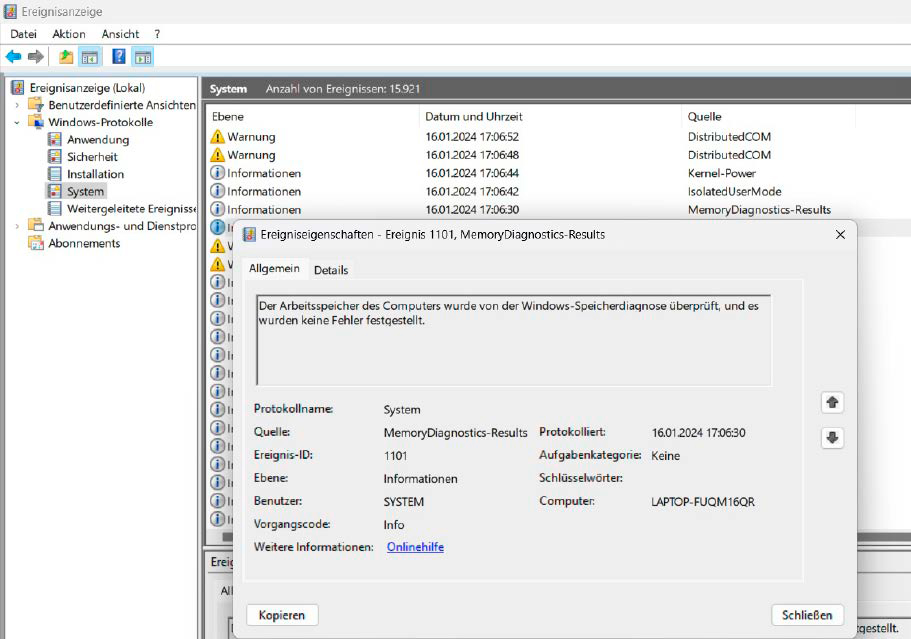Click the Kopieren button

(281, 615)
